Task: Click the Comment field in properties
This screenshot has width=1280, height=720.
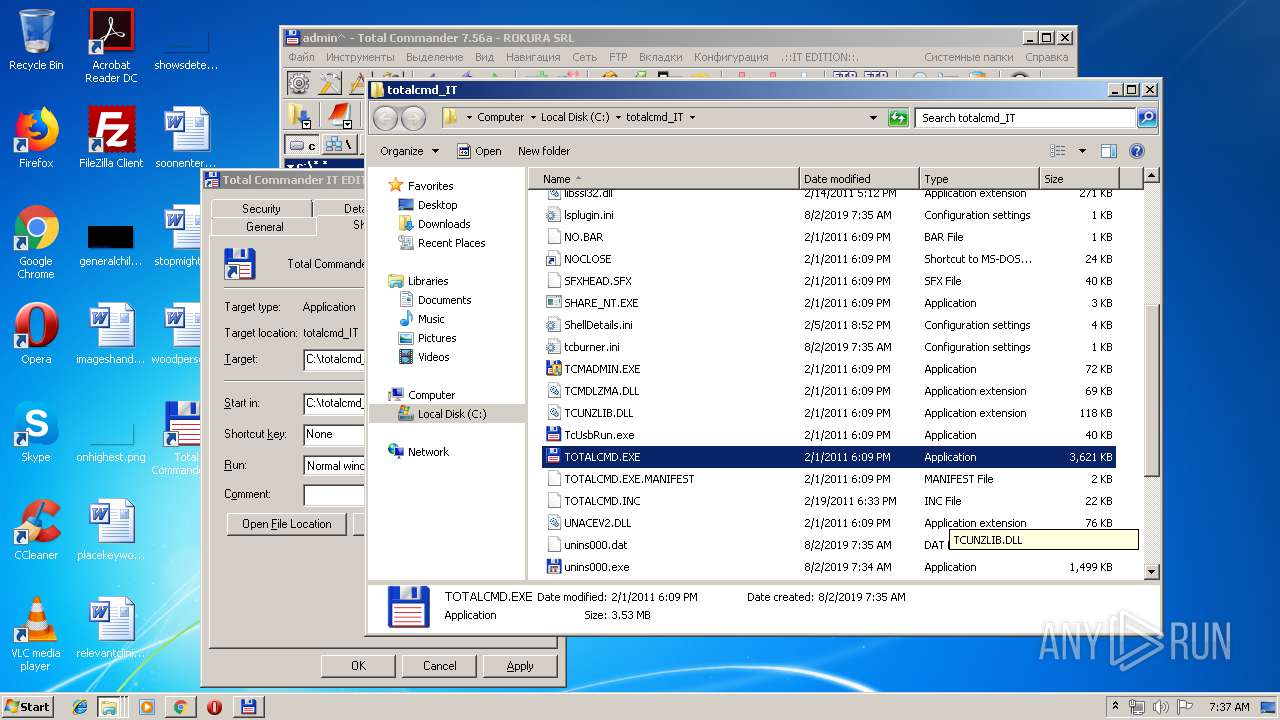Action: click(334, 495)
